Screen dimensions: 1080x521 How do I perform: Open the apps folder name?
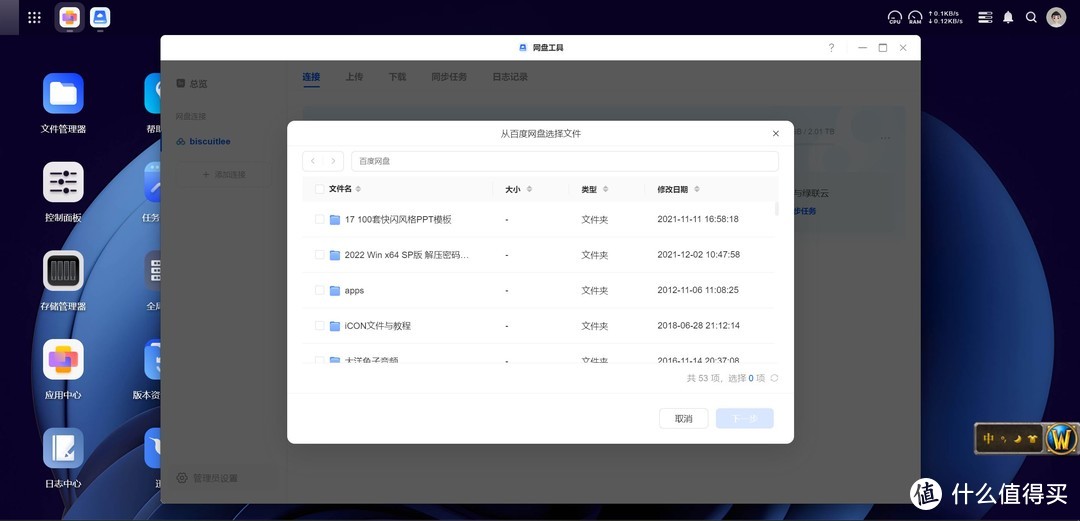pos(354,291)
